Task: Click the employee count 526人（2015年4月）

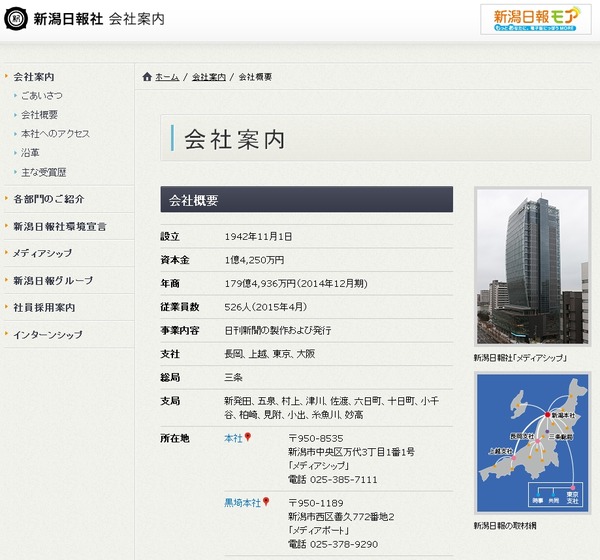Action: coord(266,307)
